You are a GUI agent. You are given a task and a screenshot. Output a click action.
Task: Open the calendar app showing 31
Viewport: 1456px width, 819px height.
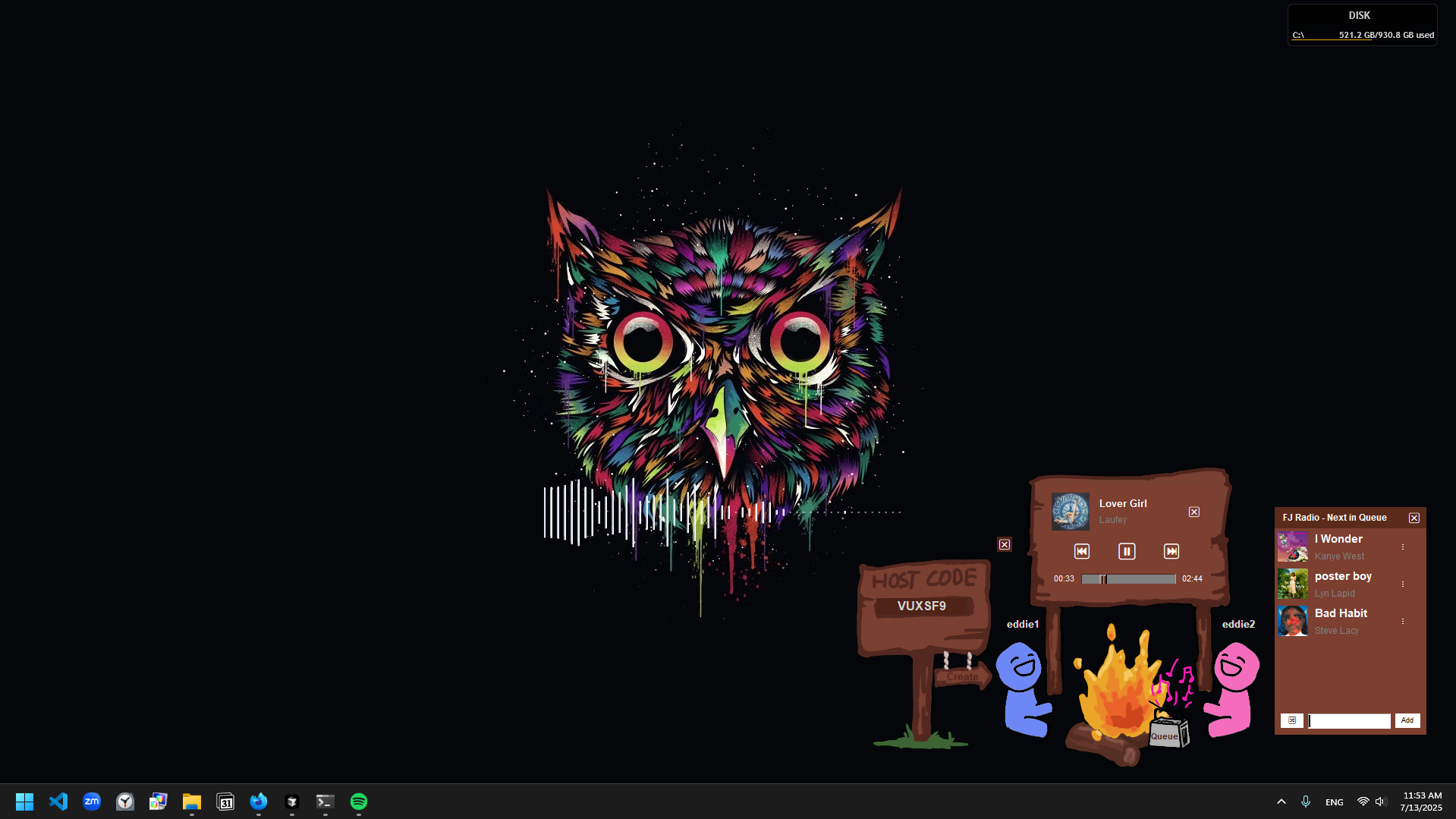[225, 802]
